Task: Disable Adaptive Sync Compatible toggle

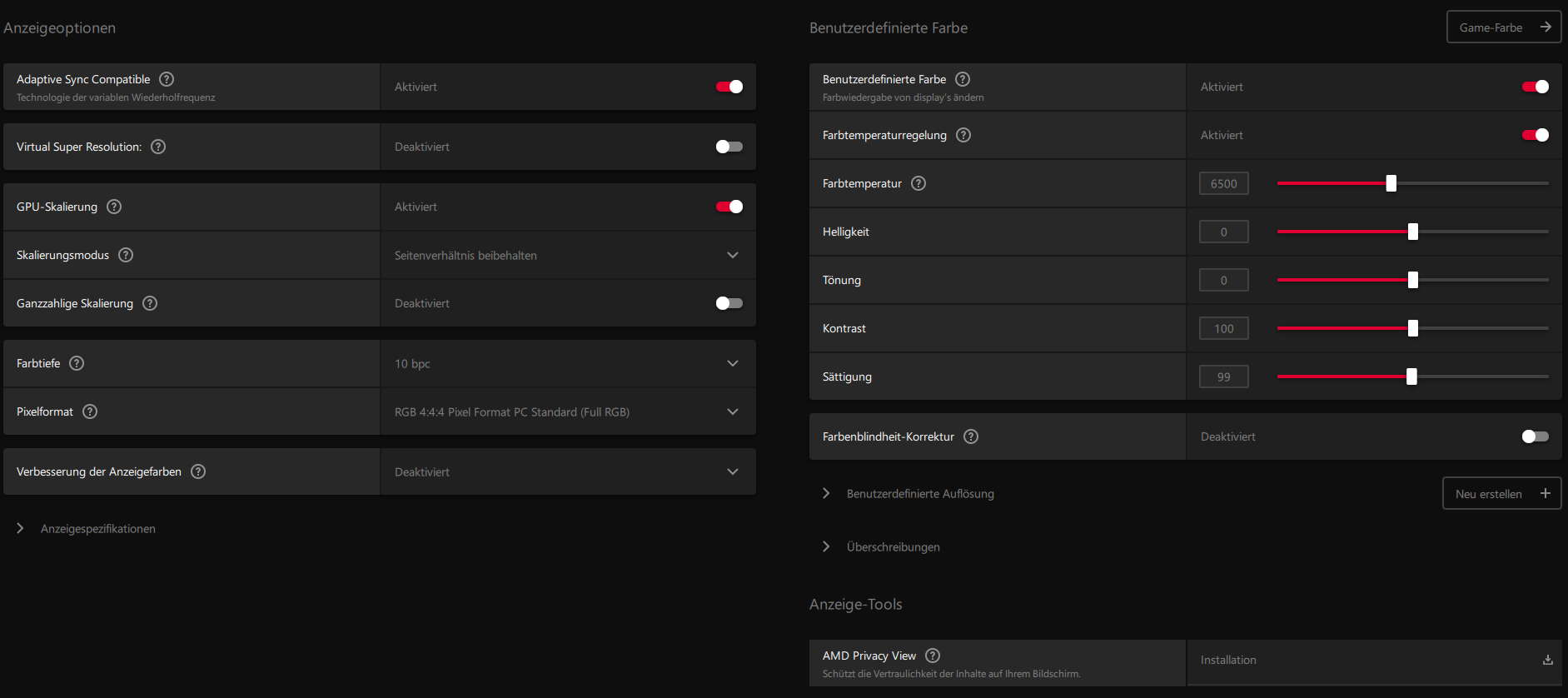Action: [x=729, y=87]
